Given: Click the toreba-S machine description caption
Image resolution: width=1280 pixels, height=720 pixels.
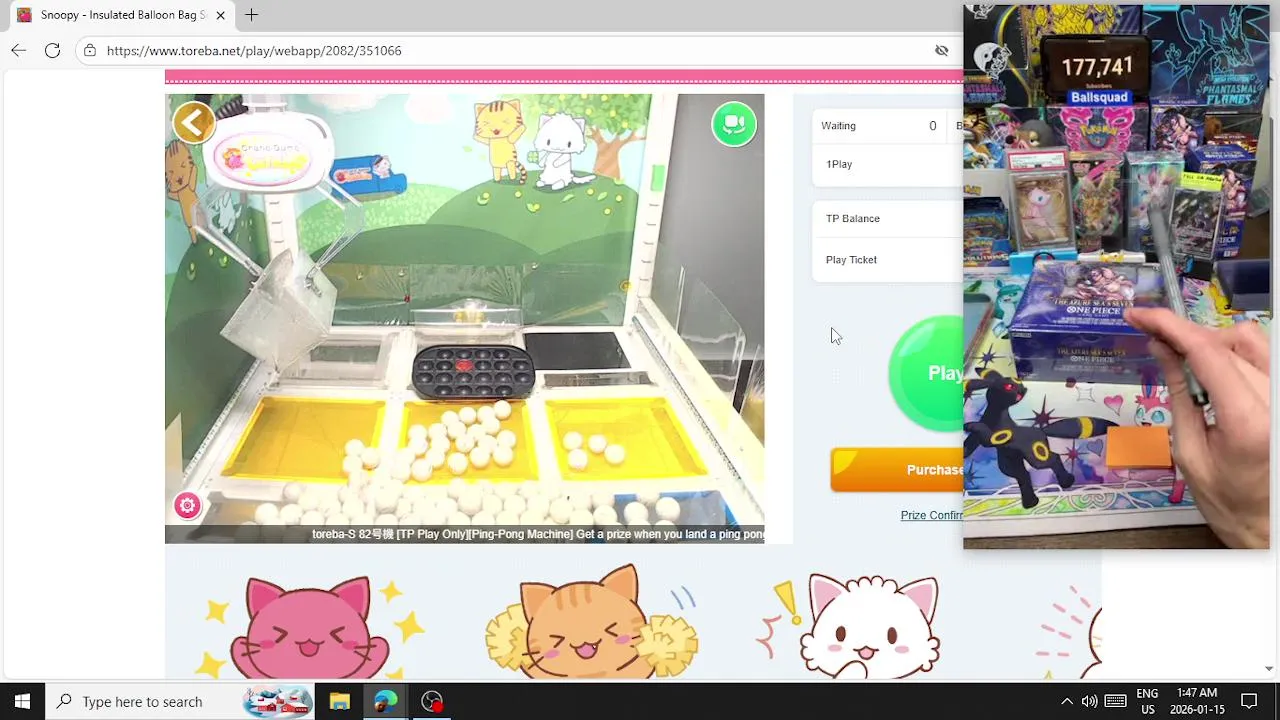Looking at the screenshot, I should (538, 534).
